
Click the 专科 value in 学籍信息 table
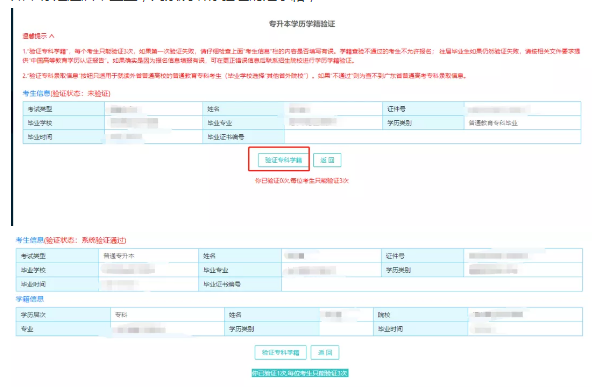pos(121,315)
